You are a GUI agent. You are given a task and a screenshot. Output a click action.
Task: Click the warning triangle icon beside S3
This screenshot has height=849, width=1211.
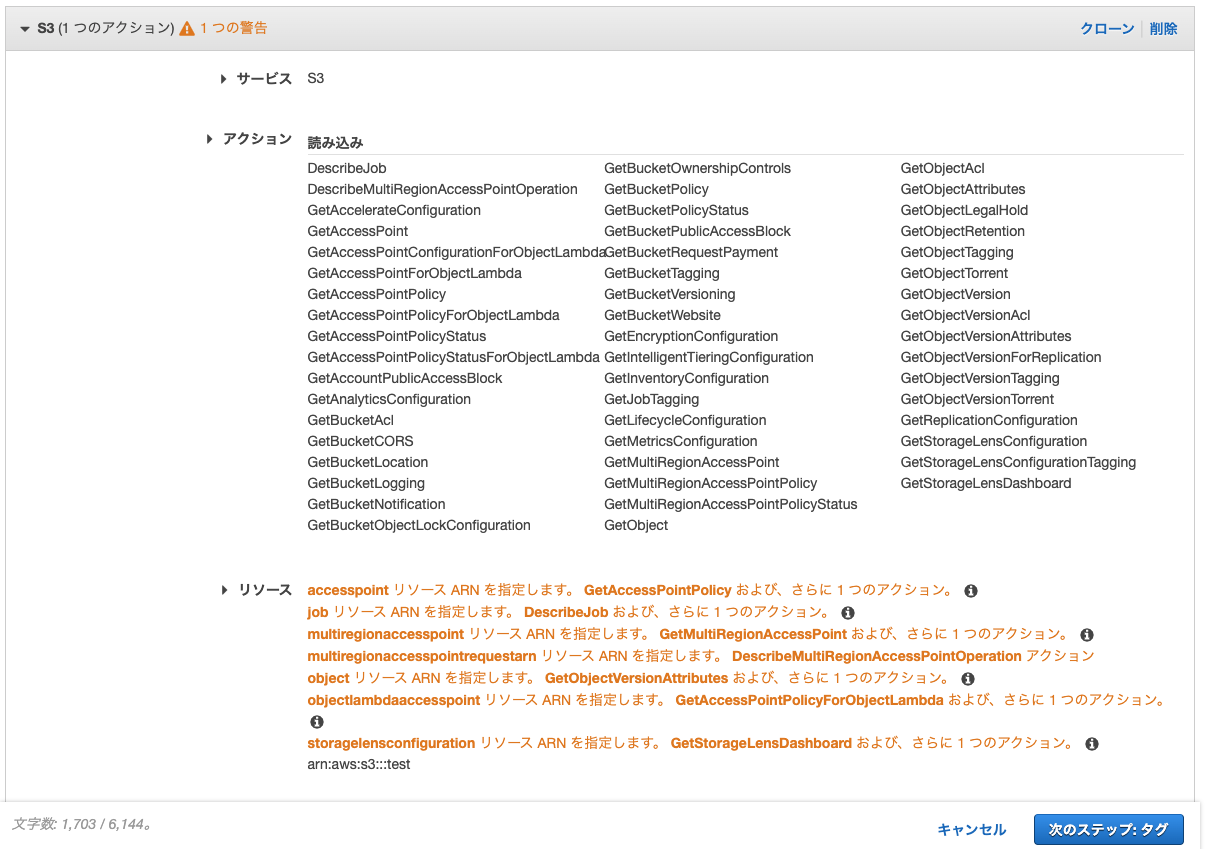tap(187, 29)
